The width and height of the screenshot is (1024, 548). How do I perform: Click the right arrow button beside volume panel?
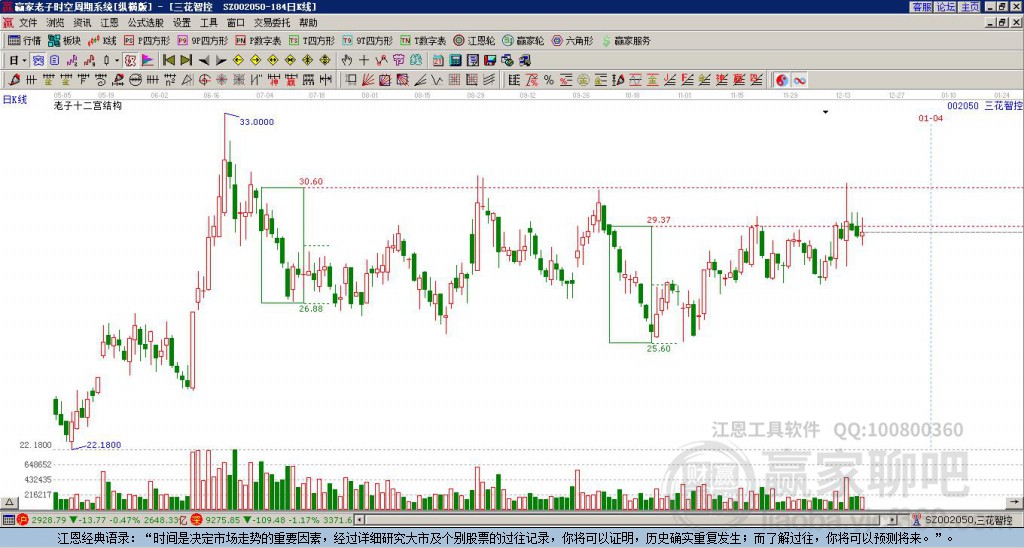coord(1014,502)
